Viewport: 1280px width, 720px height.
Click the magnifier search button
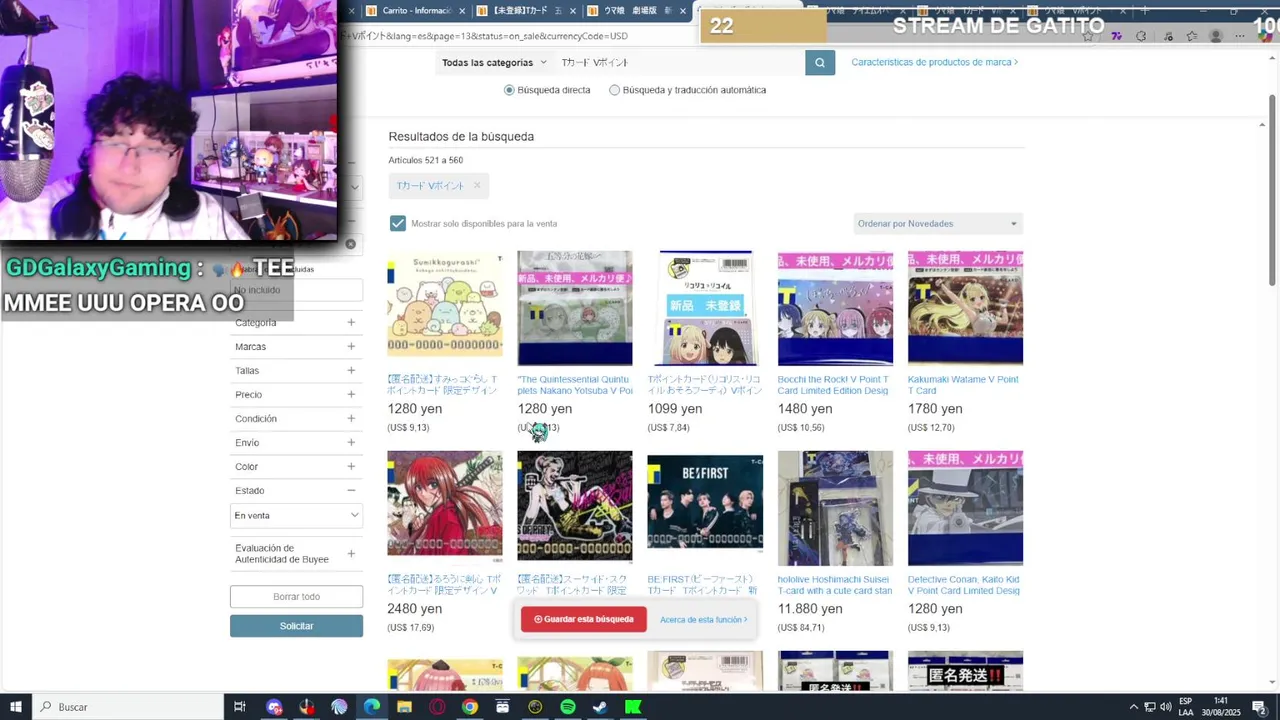coord(820,62)
